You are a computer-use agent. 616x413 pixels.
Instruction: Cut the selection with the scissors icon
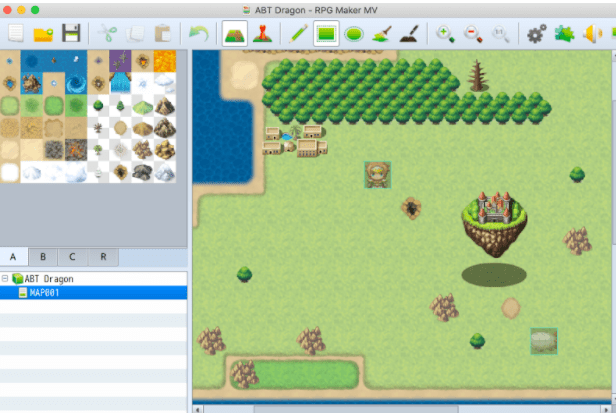click(x=107, y=33)
